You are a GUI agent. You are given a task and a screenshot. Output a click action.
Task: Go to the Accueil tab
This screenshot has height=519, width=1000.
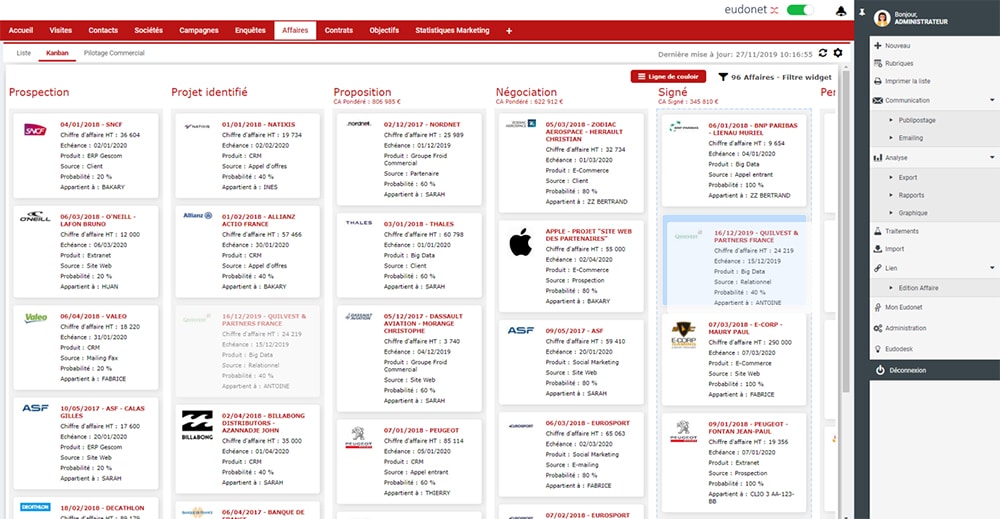(21, 30)
